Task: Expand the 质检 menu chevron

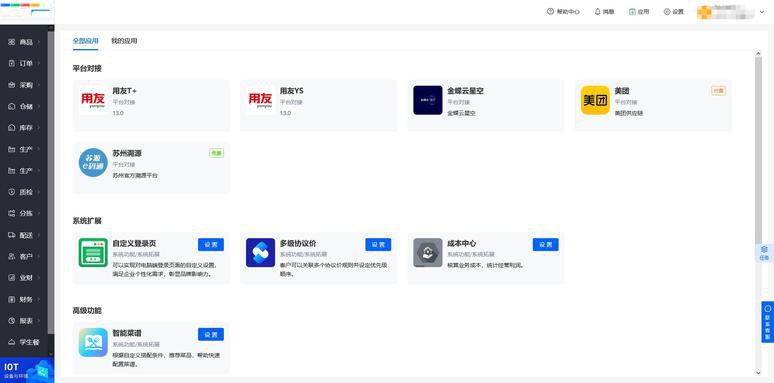Action: (39, 192)
